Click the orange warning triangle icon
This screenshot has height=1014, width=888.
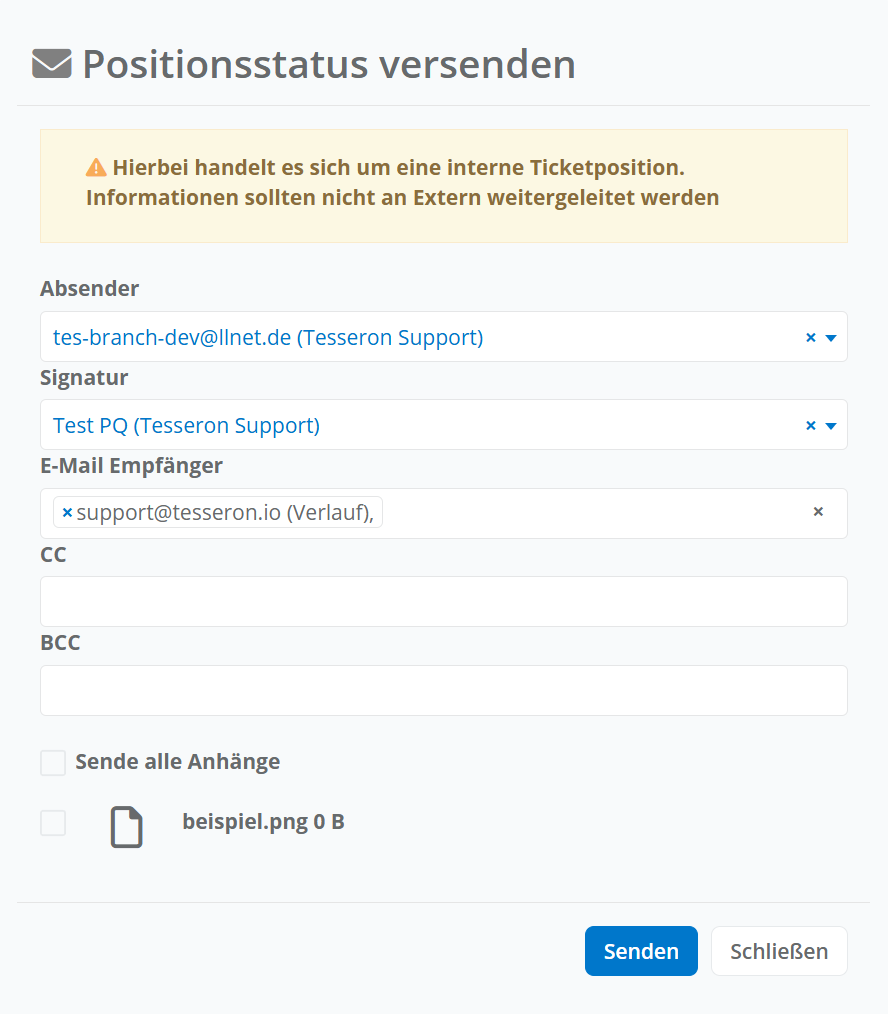(x=96, y=168)
